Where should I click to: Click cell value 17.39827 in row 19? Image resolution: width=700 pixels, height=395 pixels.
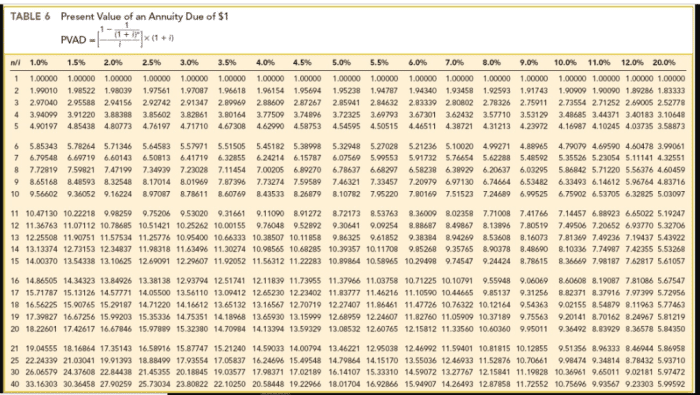click(42, 317)
